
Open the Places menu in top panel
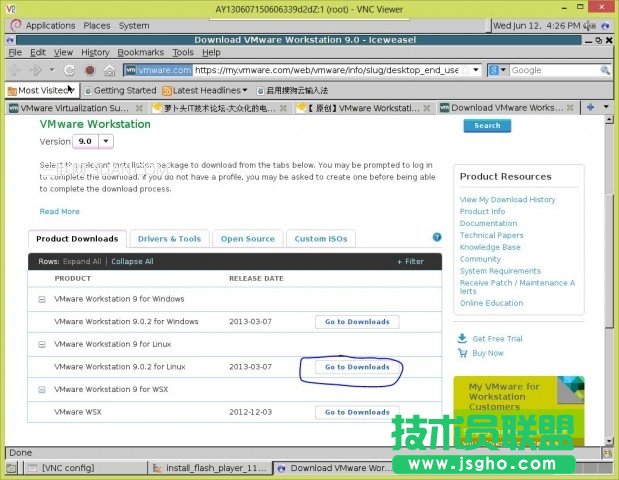click(x=97, y=26)
